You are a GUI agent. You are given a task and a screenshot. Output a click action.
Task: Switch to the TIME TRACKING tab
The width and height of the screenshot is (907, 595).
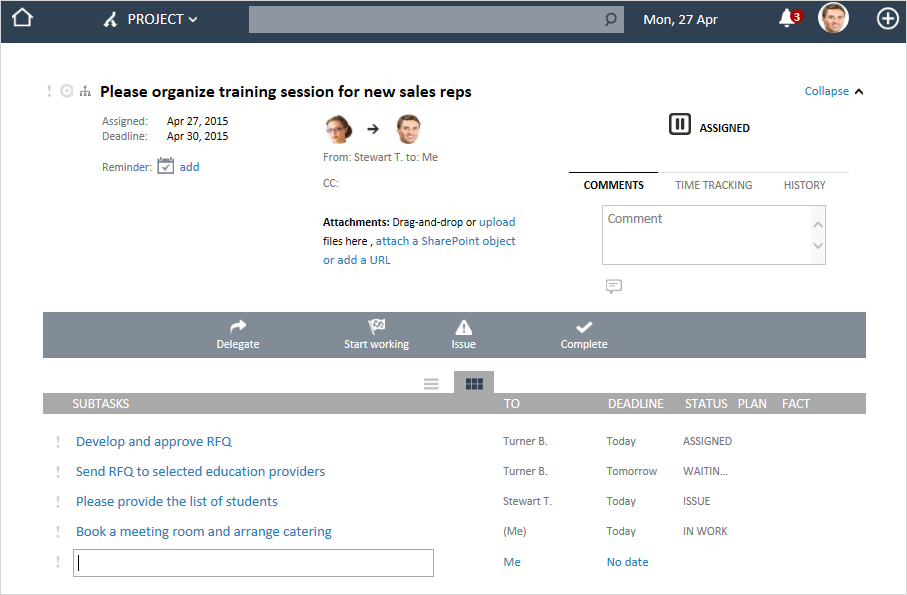coord(713,185)
